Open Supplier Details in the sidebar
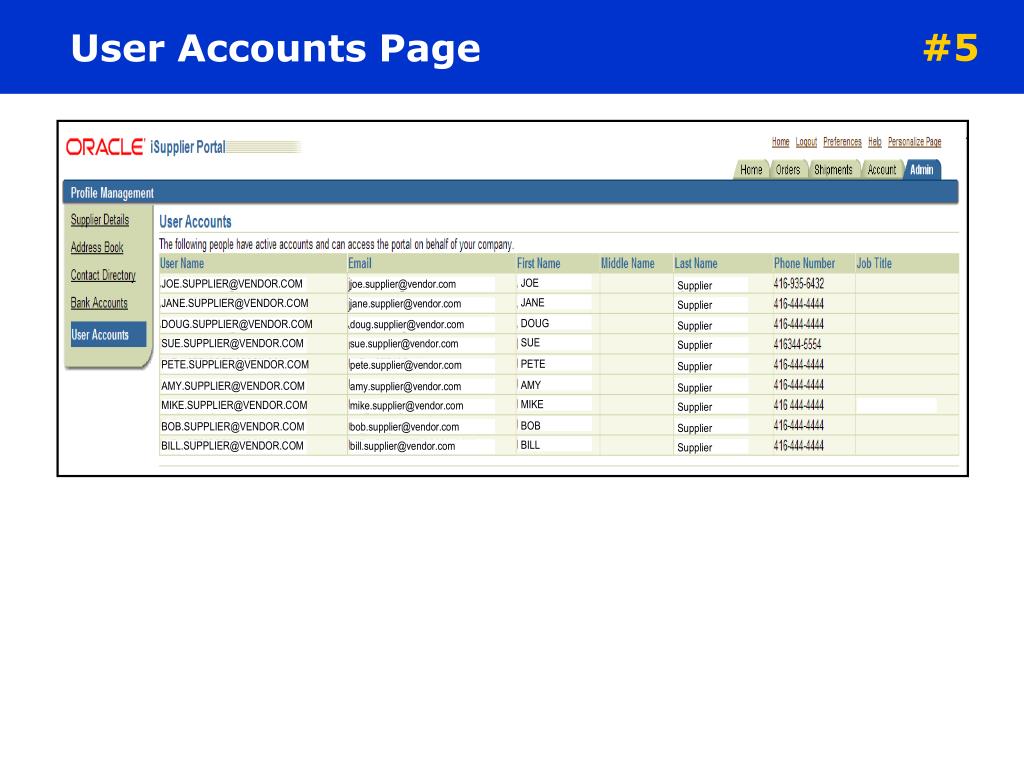Image resolution: width=1024 pixels, height=768 pixels. (x=100, y=220)
